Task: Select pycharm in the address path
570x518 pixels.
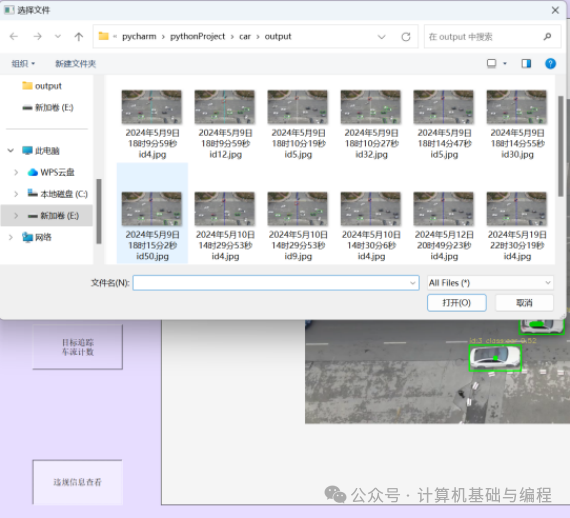Action: (139, 36)
